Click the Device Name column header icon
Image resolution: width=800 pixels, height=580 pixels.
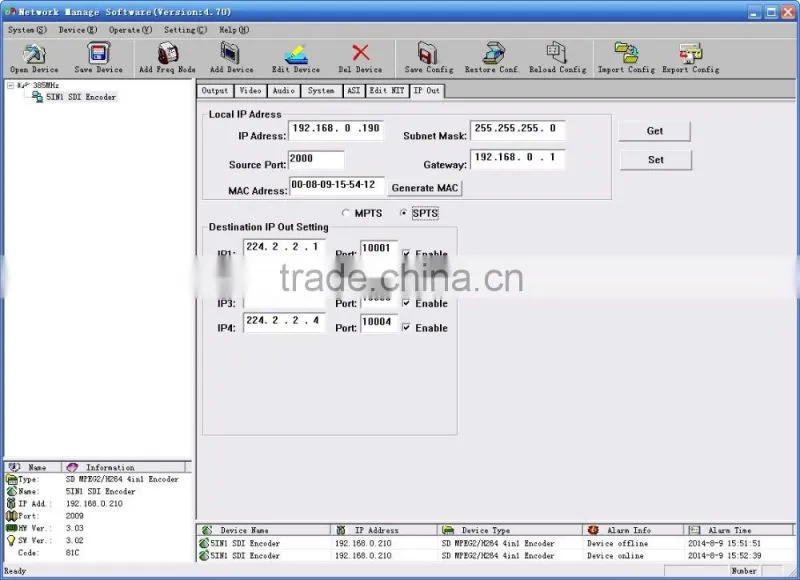click(x=207, y=531)
